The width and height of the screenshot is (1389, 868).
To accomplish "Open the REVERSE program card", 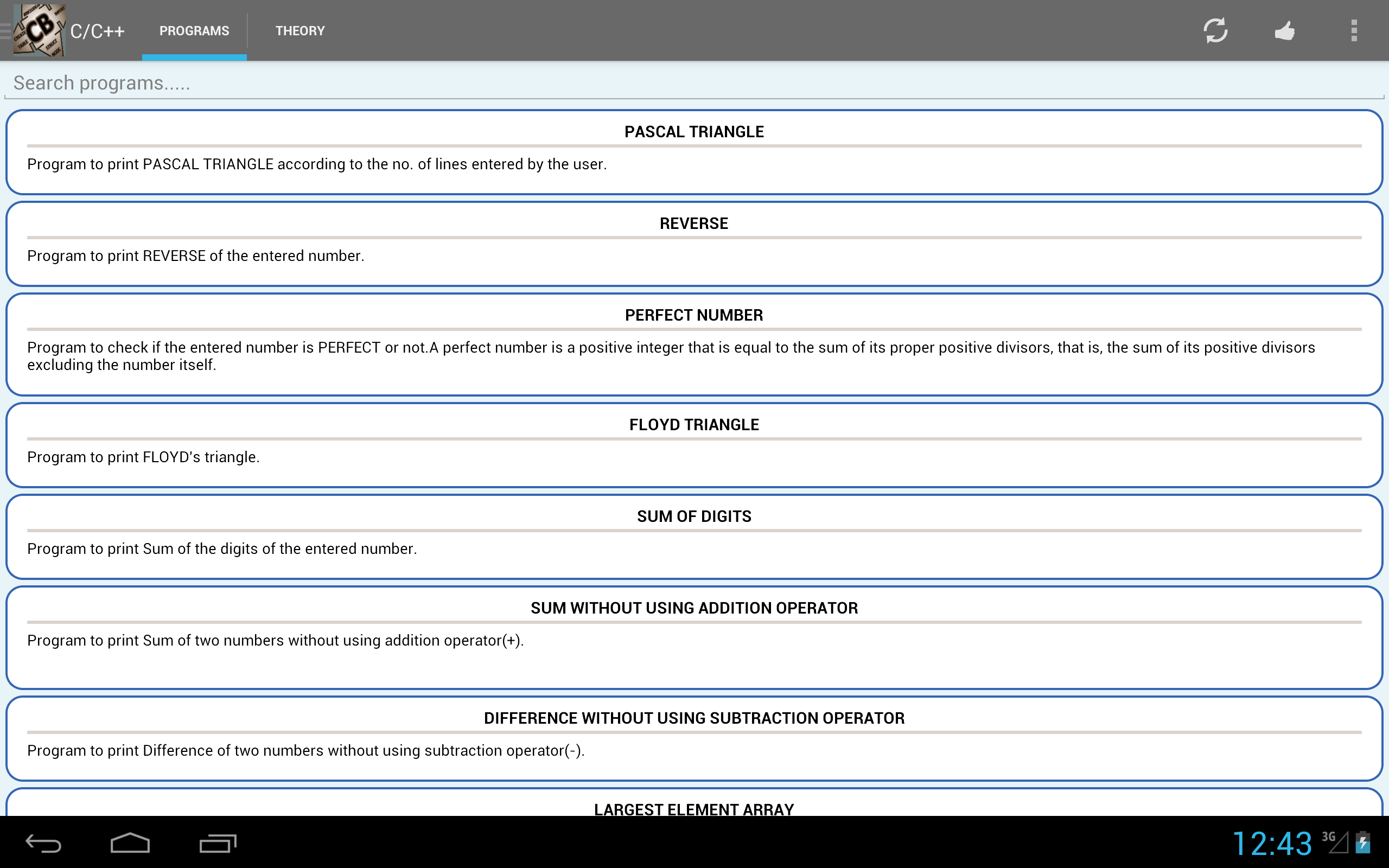I will pos(694,244).
